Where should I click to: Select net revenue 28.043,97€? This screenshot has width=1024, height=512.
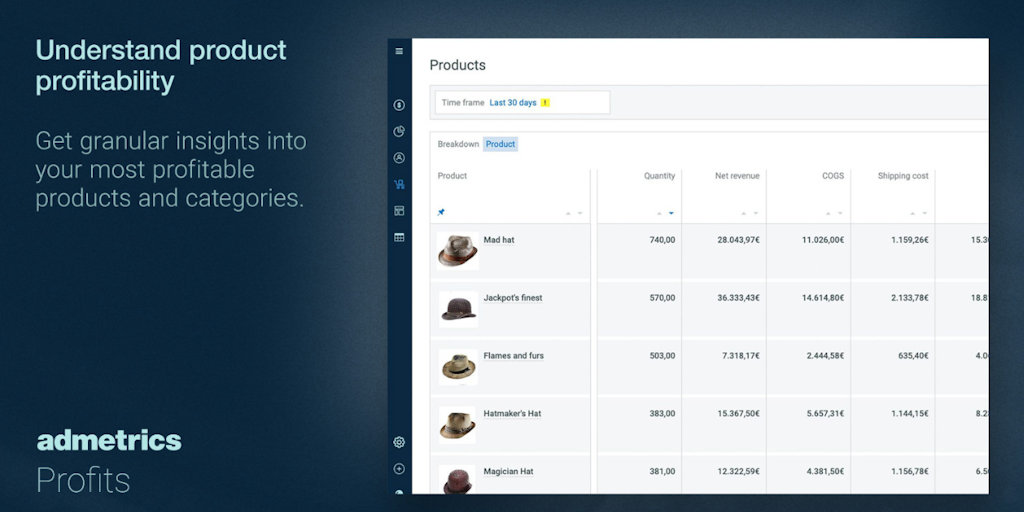tap(739, 240)
